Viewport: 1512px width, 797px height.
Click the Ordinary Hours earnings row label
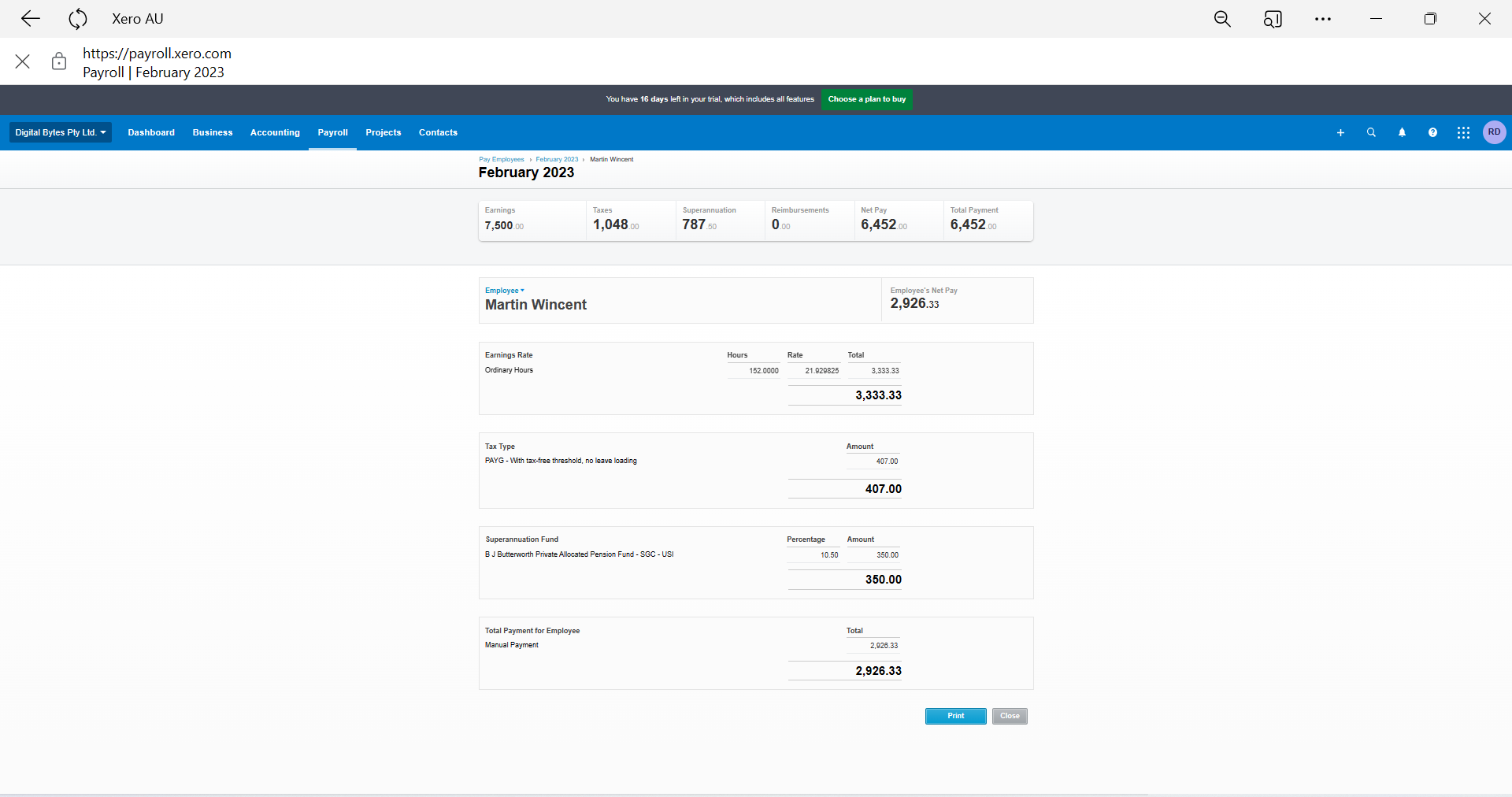(x=509, y=370)
